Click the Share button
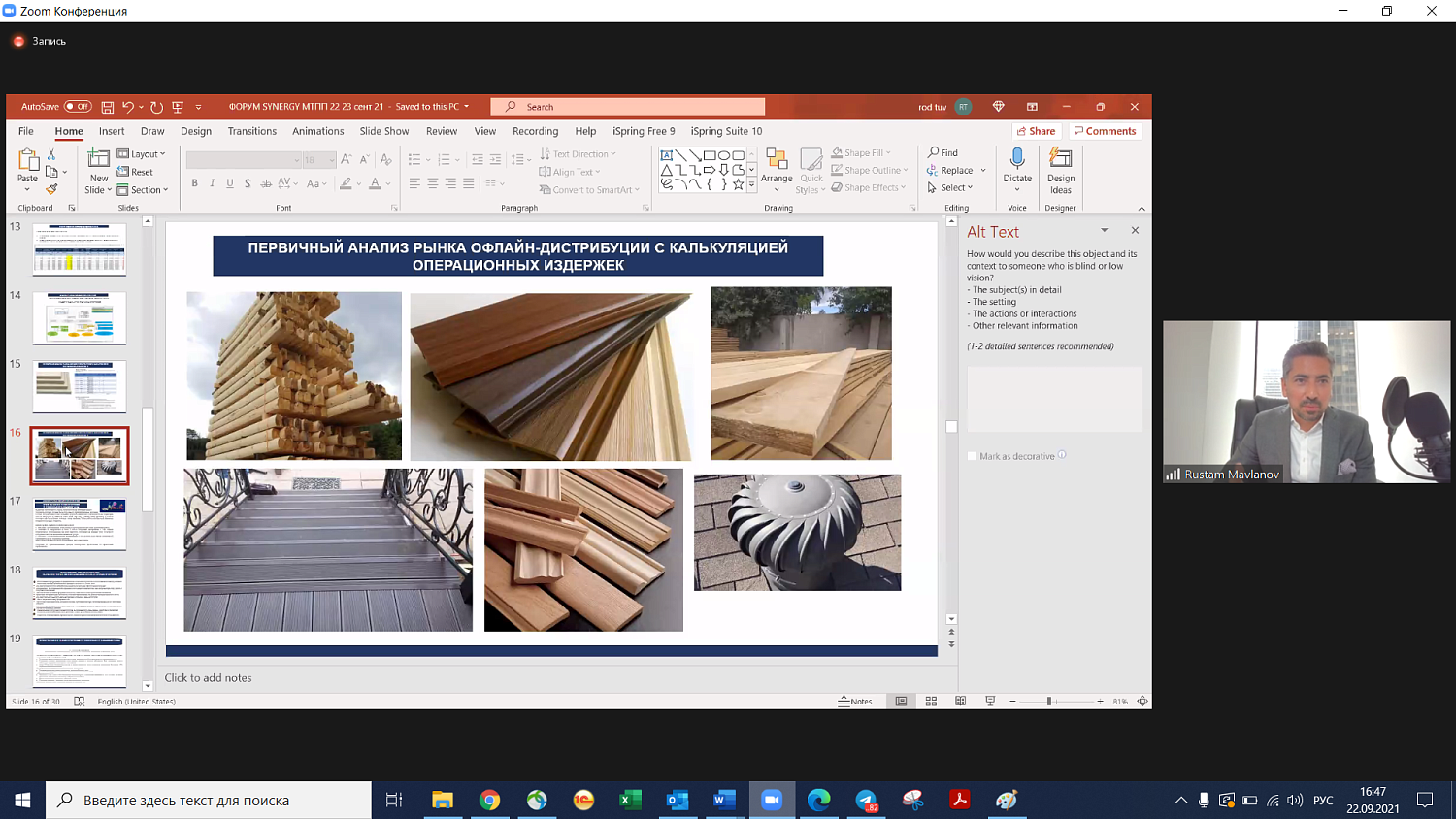Image resolution: width=1456 pixels, height=819 pixels. point(1036,131)
